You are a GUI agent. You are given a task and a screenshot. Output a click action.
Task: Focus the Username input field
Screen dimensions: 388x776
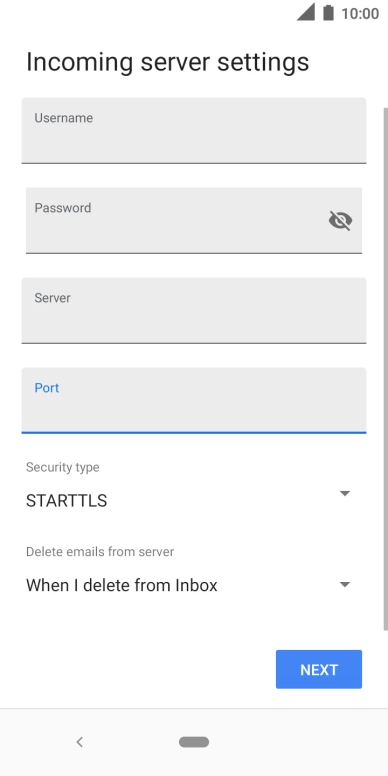194,131
